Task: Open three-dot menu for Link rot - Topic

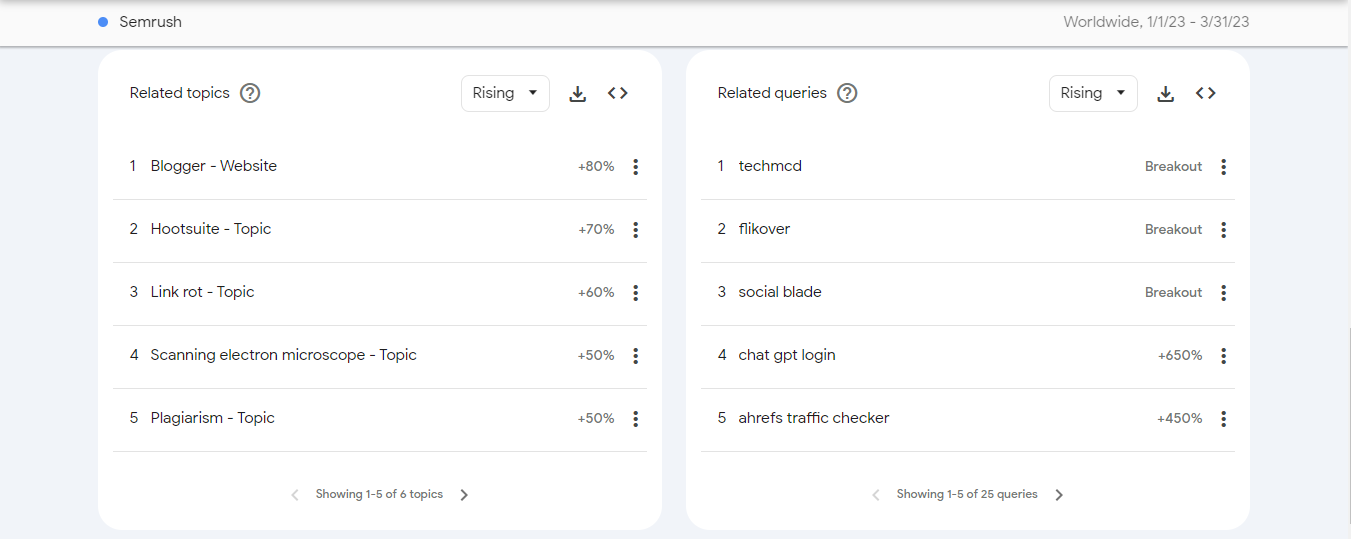Action: click(635, 293)
